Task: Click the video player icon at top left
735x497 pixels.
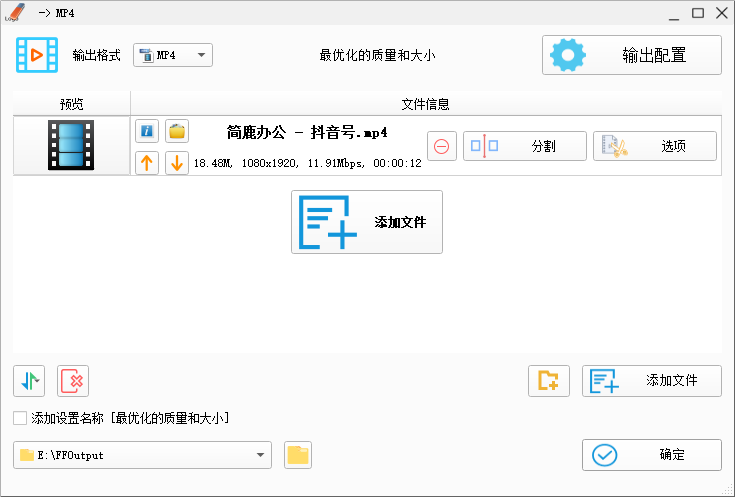Action: pyautogui.click(x=37, y=55)
